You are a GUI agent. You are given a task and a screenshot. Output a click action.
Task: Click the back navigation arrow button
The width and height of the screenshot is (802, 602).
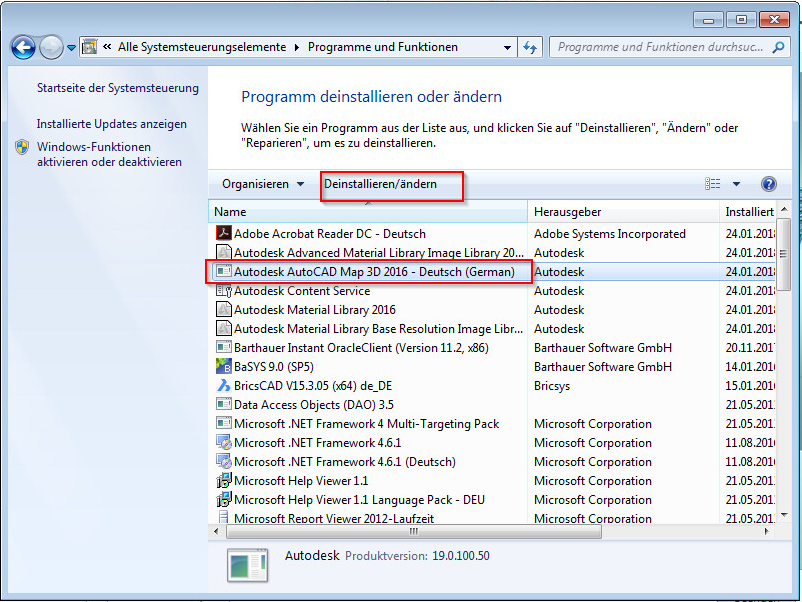[23, 47]
